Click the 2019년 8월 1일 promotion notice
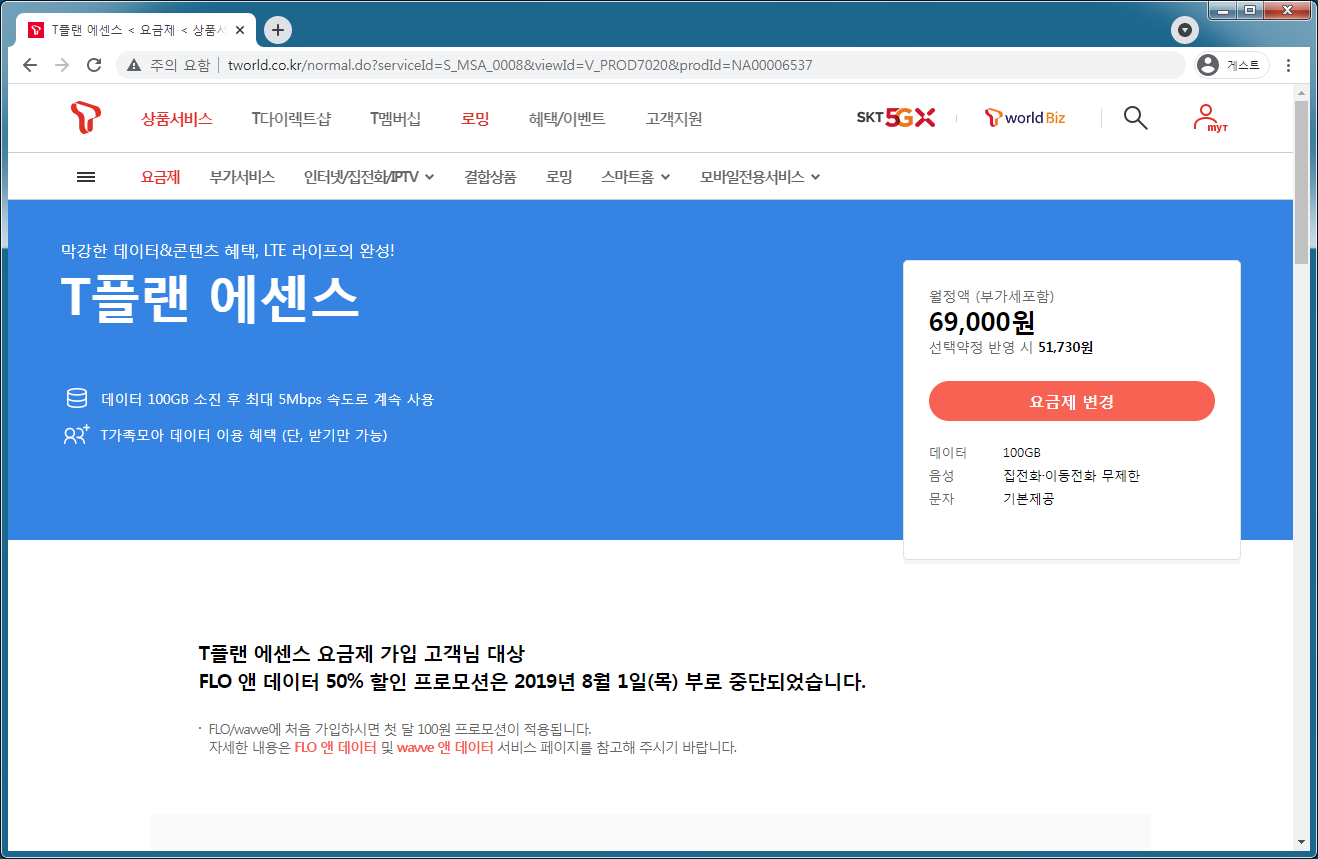This screenshot has width=1318, height=859. click(x=532, y=683)
